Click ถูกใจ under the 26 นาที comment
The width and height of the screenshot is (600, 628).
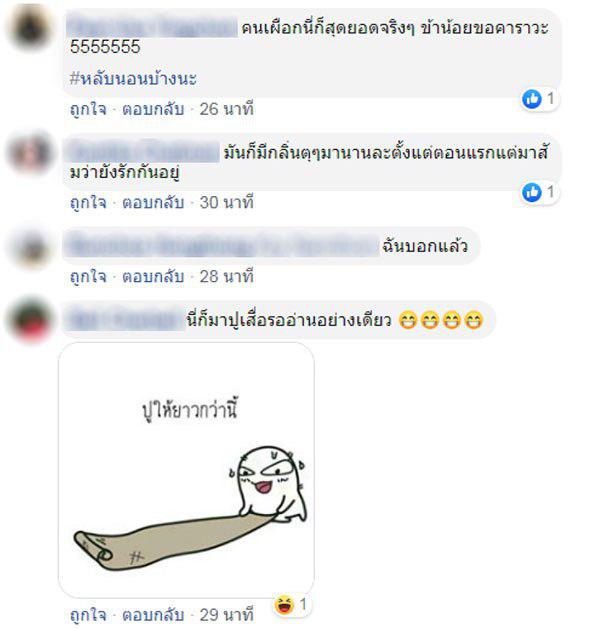point(88,109)
